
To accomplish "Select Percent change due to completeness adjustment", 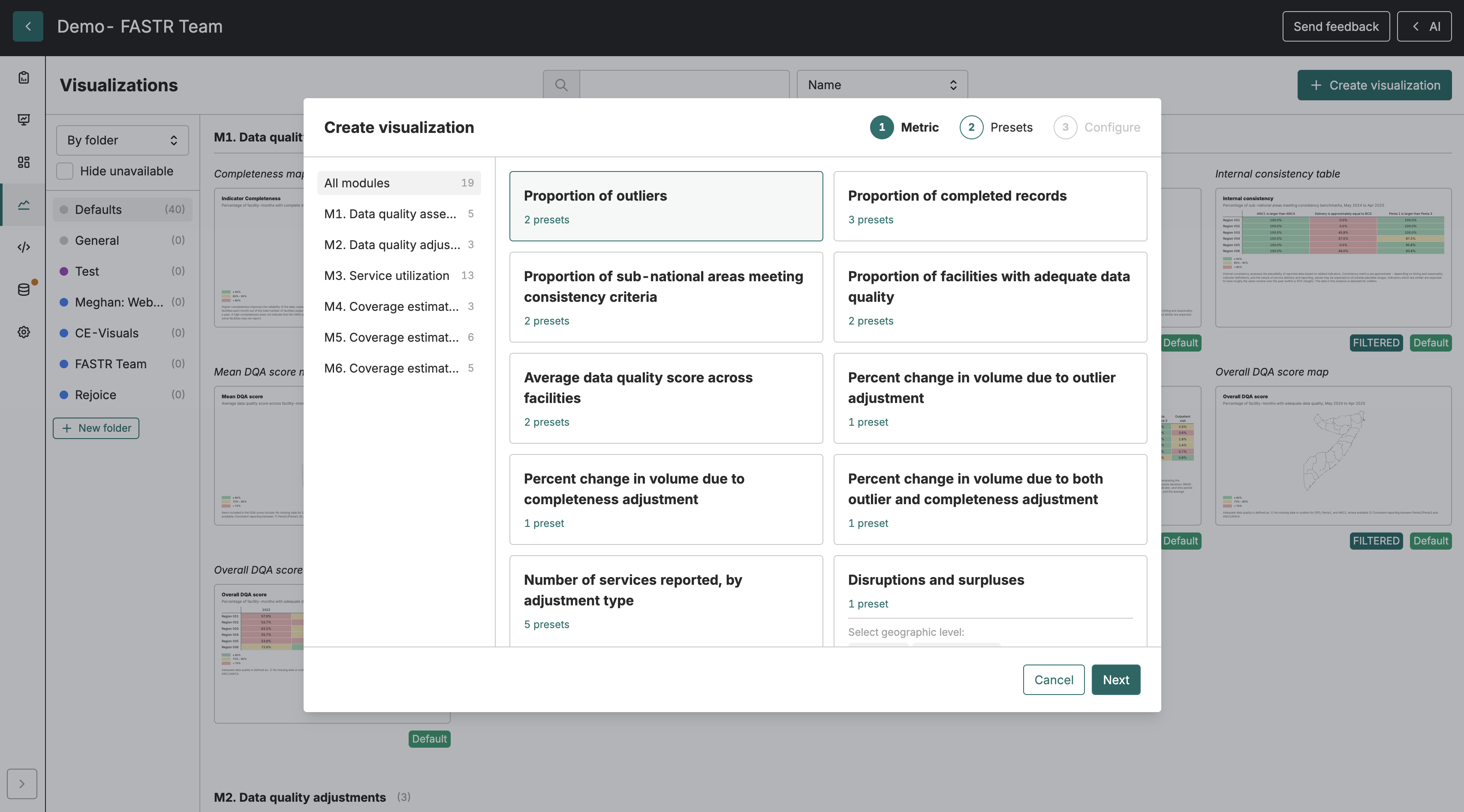I will [x=666, y=499].
